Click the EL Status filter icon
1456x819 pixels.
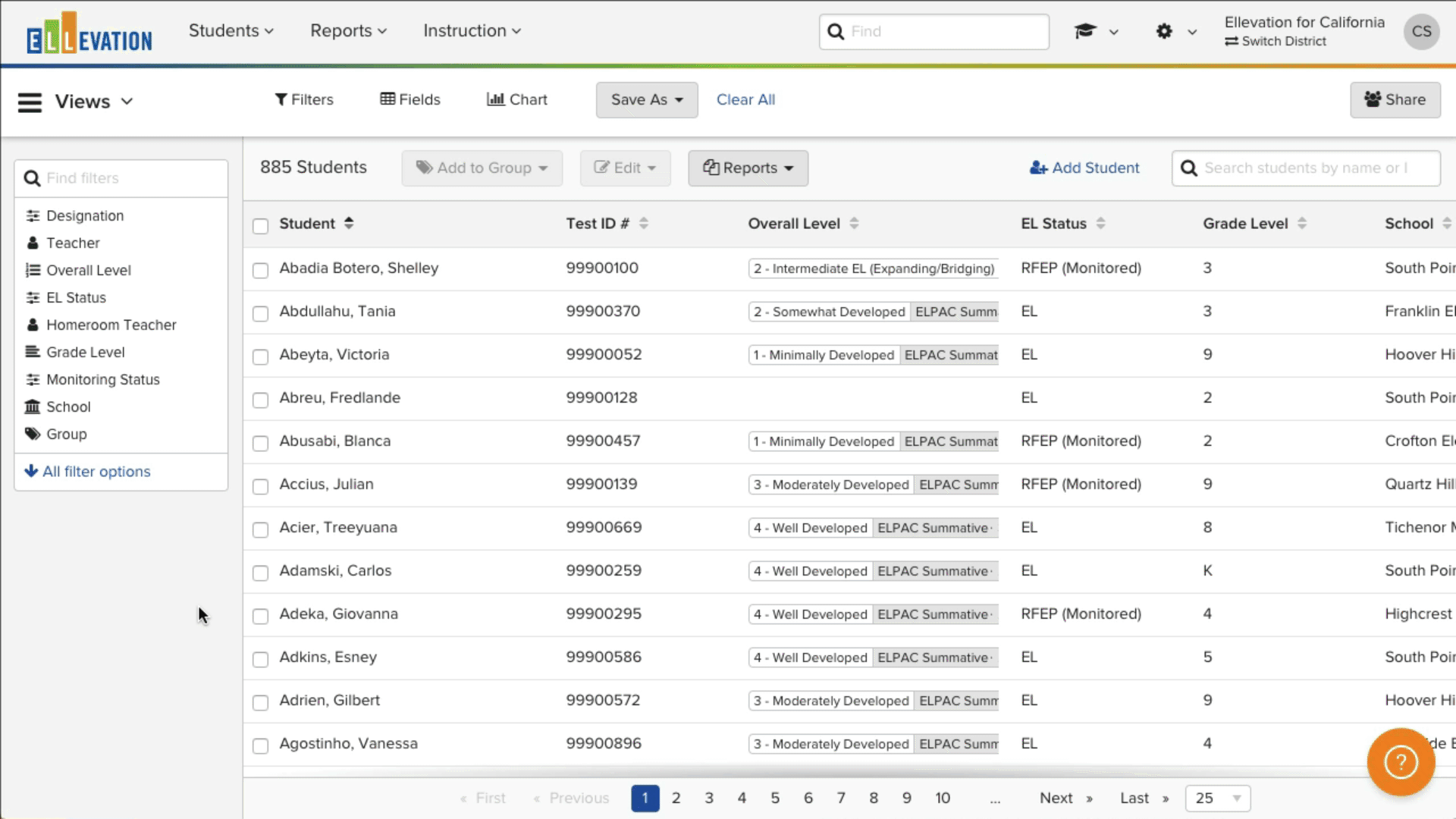33,298
